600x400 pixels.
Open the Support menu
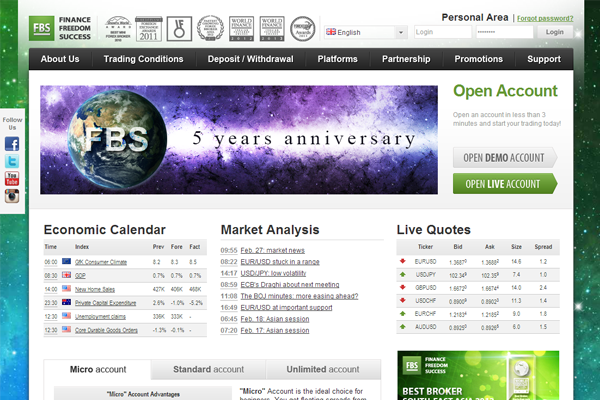pos(544,59)
